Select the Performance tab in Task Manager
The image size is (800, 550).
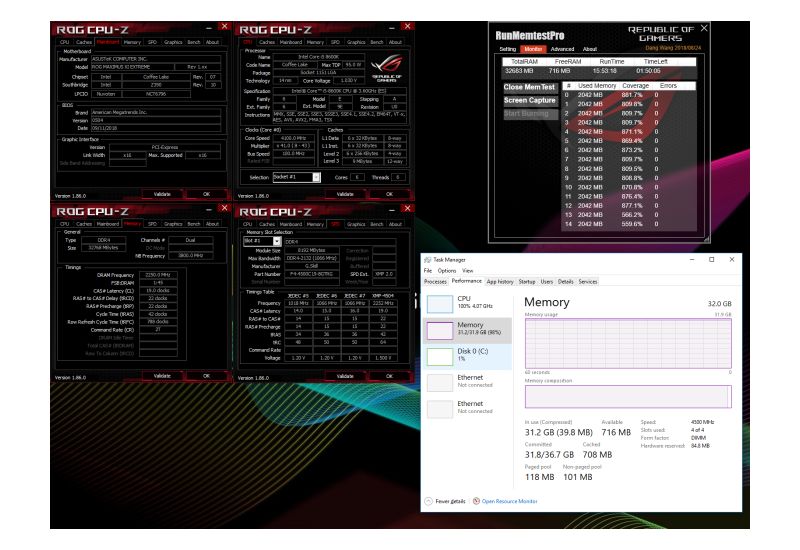point(466,281)
